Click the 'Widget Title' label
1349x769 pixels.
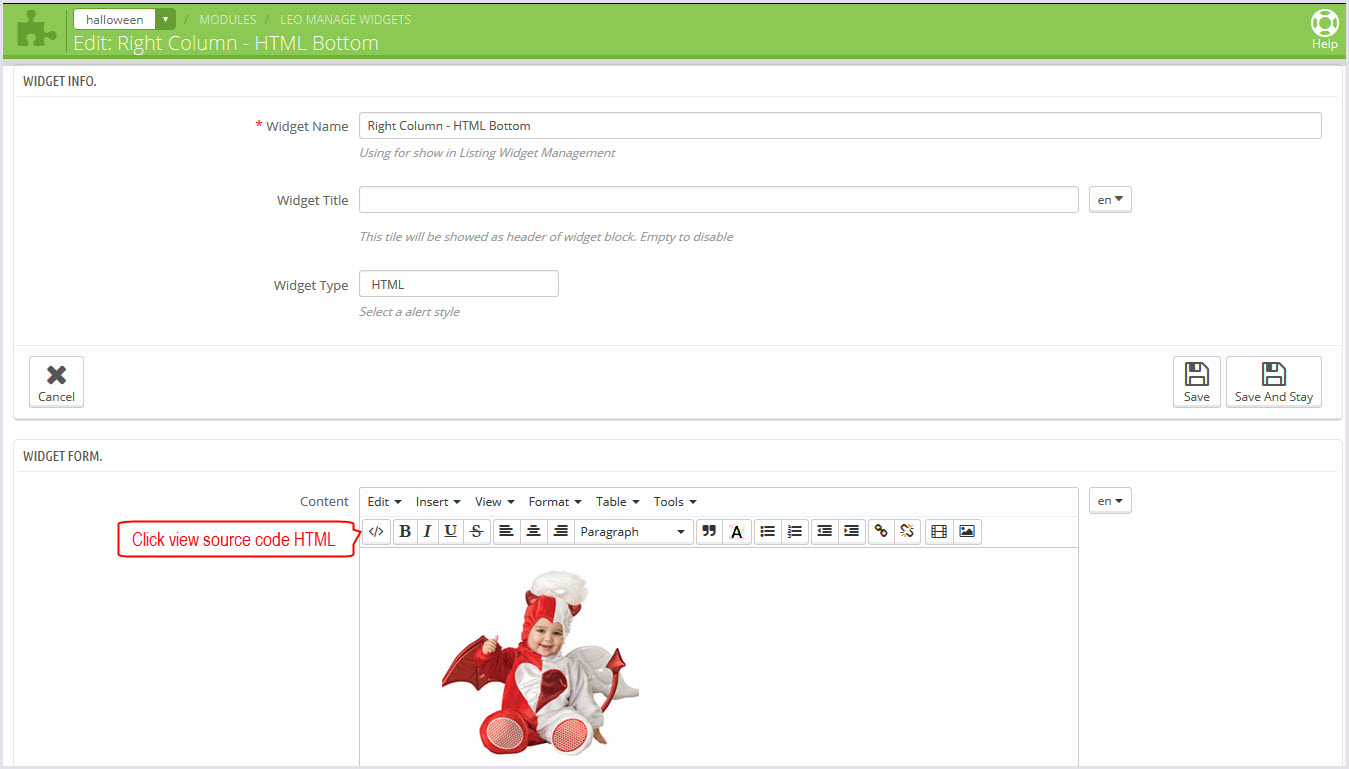click(x=313, y=200)
